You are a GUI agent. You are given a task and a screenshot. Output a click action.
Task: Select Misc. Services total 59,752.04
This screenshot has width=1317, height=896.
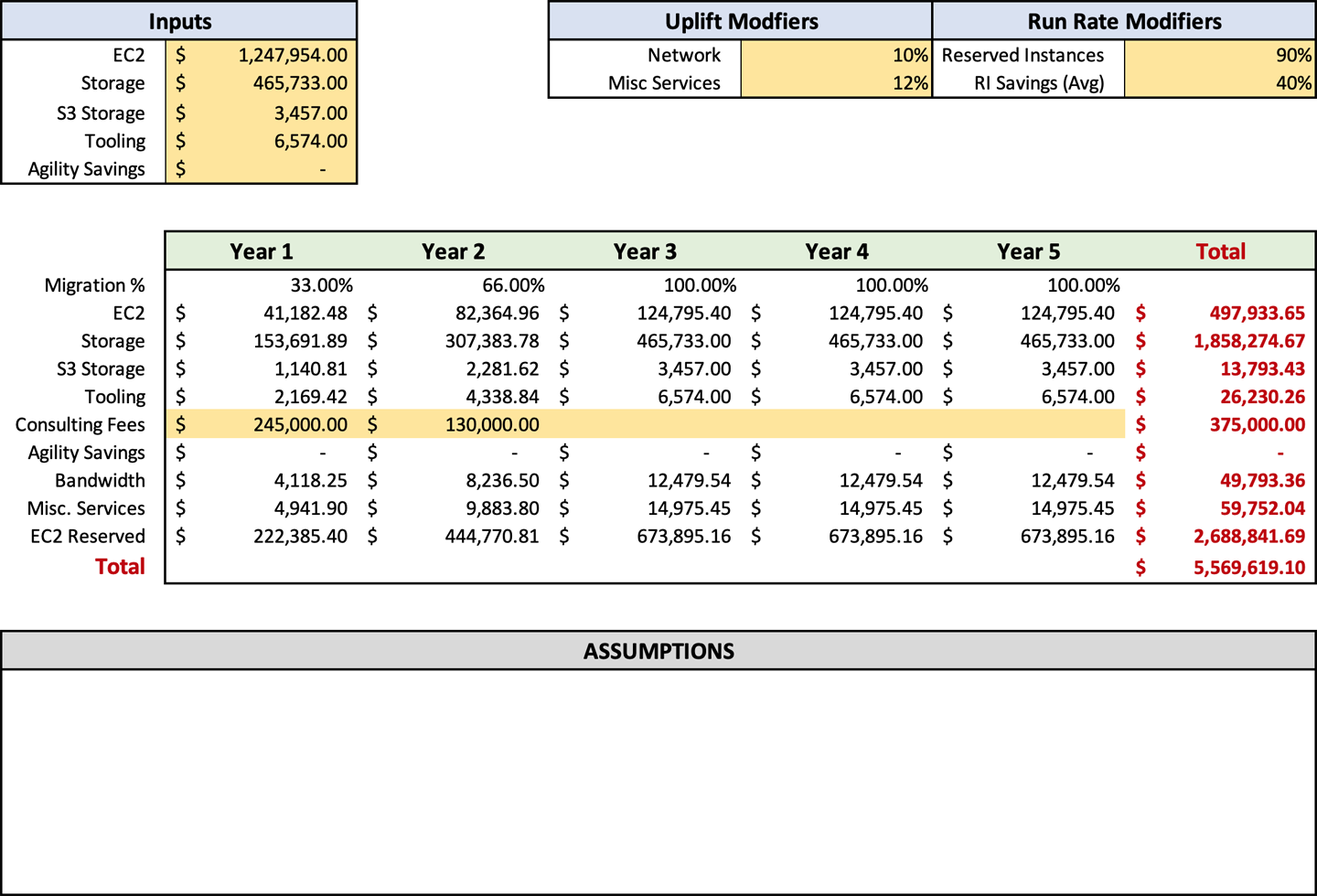[x=1262, y=508]
